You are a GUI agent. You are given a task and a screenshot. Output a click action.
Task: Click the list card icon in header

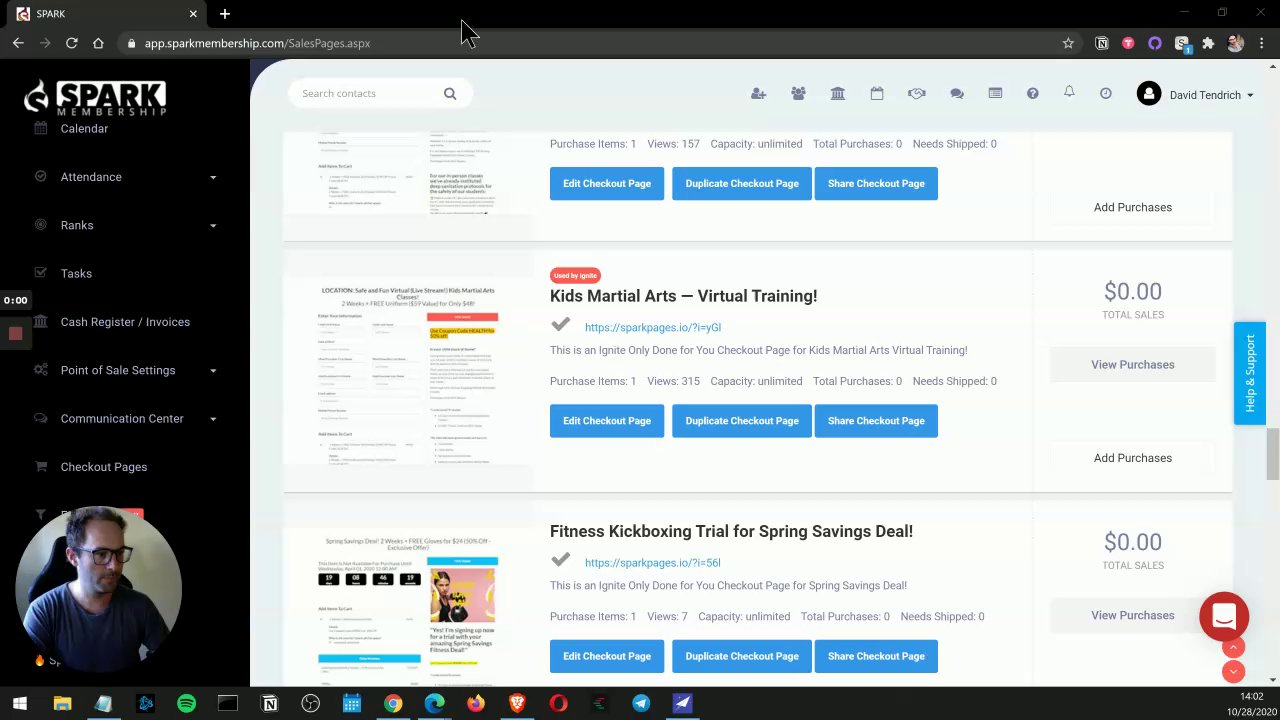point(995,94)
